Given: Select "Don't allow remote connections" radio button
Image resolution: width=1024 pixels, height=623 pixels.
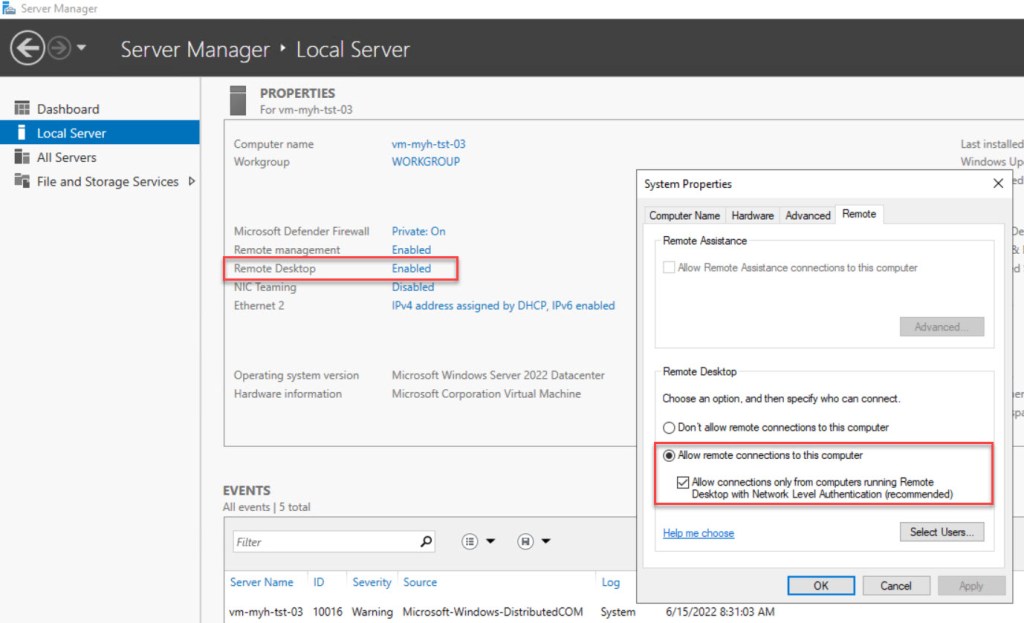Looking at the screenshot, I should 669,427.
